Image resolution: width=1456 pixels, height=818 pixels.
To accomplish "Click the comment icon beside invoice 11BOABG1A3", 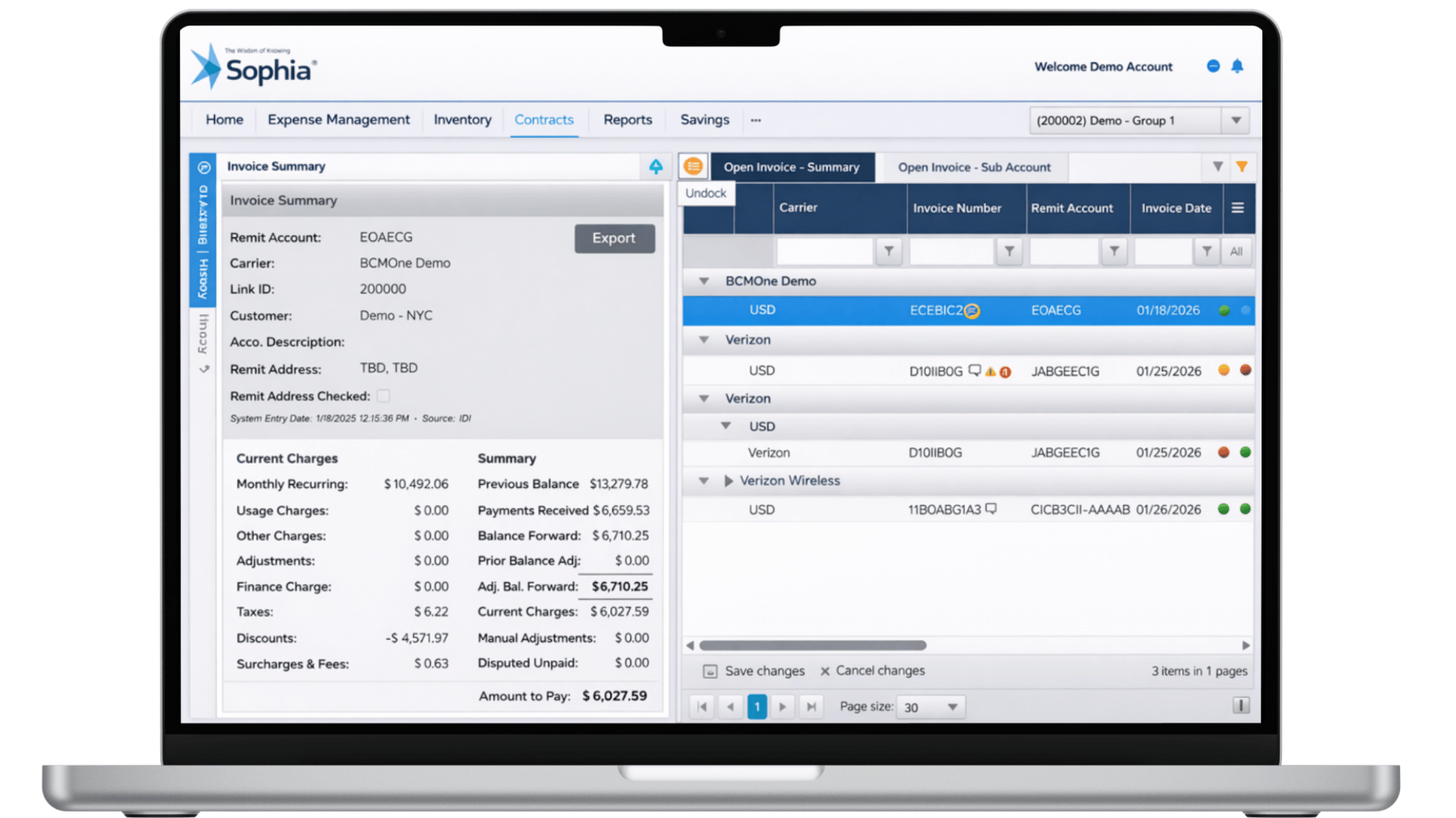I will (x=991, y=509).
